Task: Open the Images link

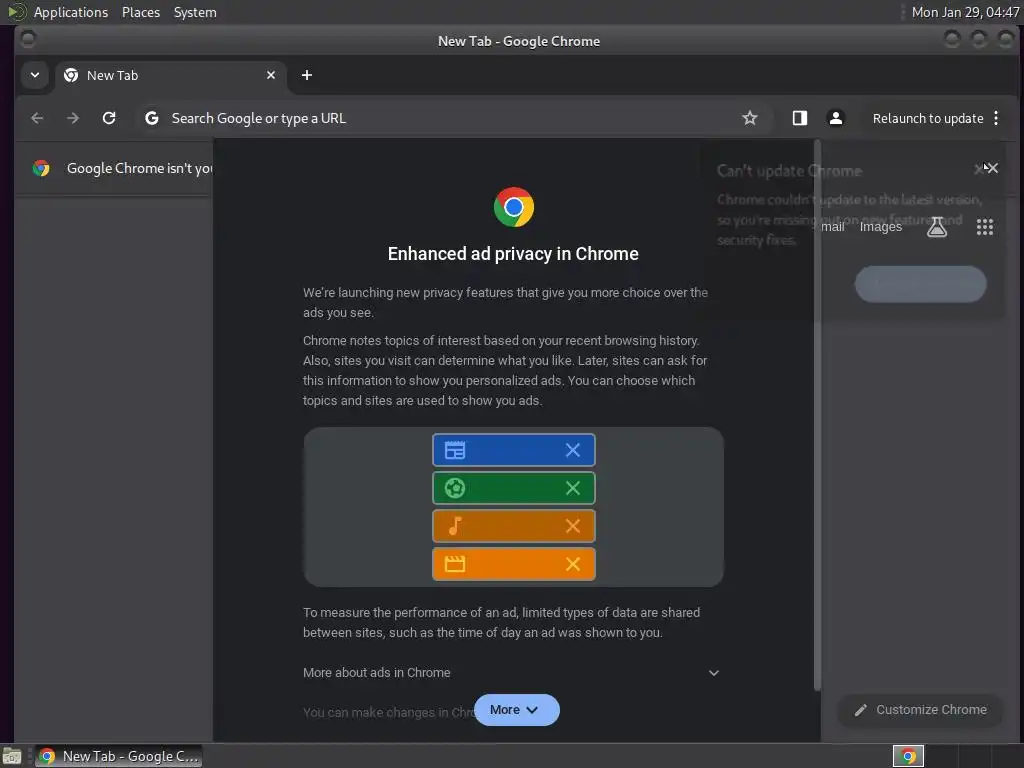Action: point(880,227)
